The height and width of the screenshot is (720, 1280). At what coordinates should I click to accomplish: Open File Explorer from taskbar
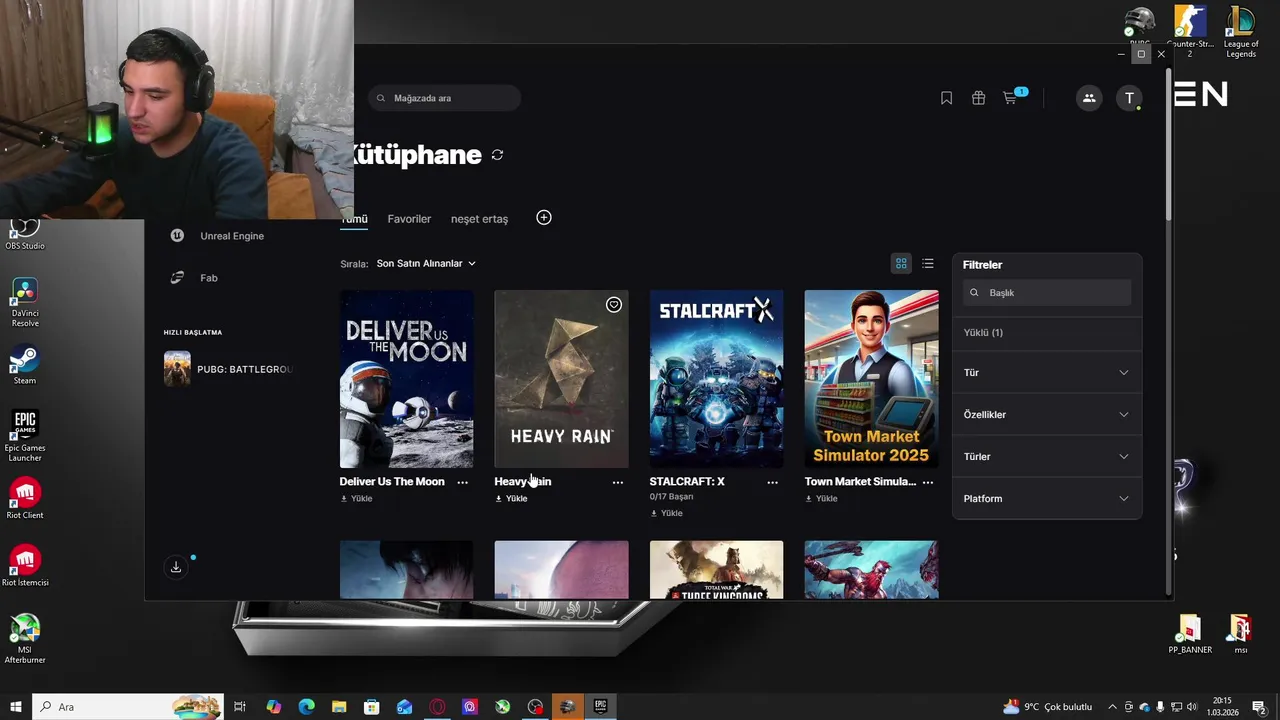point(339,707)
